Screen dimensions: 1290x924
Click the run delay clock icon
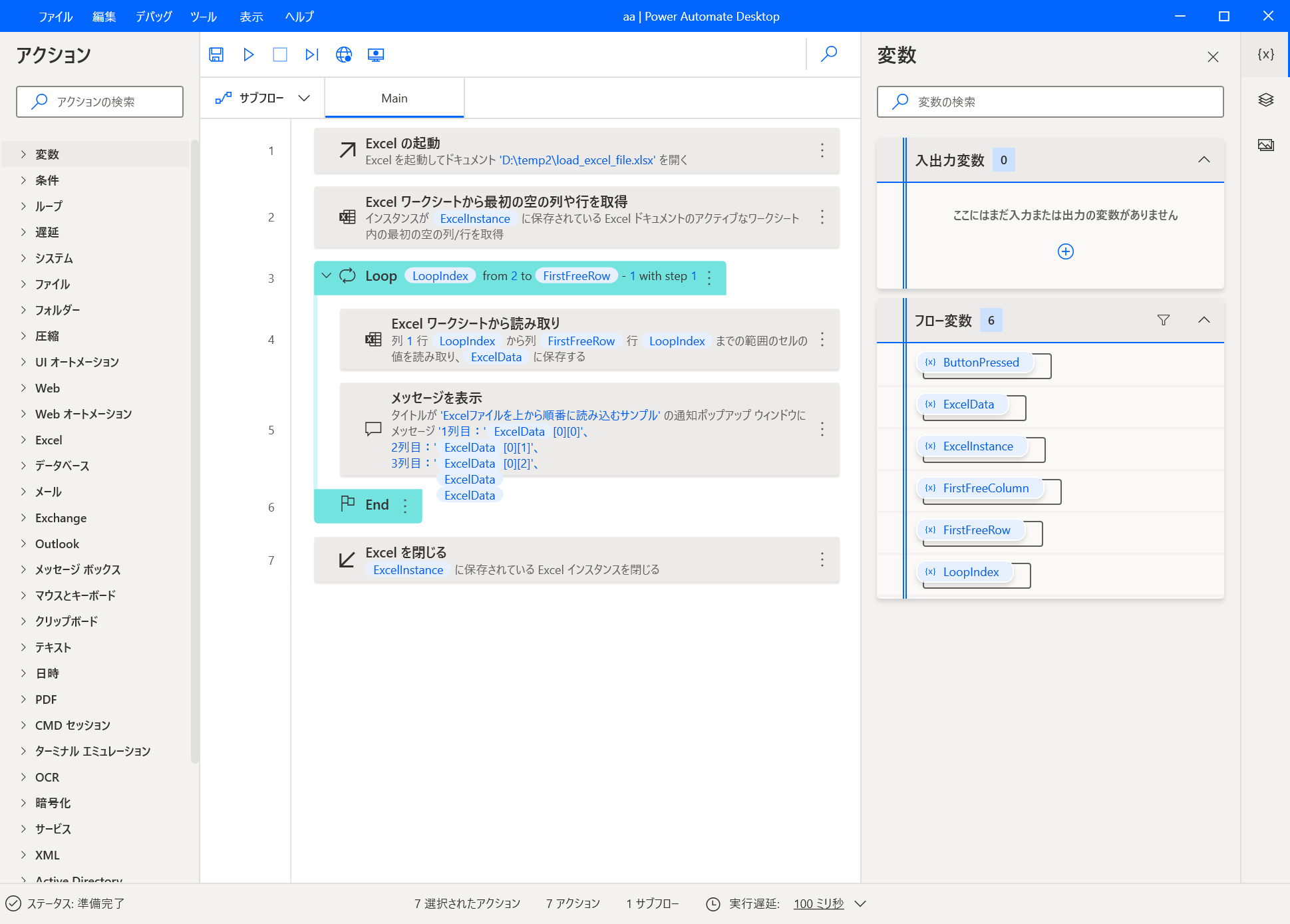[x=713, y=903]
